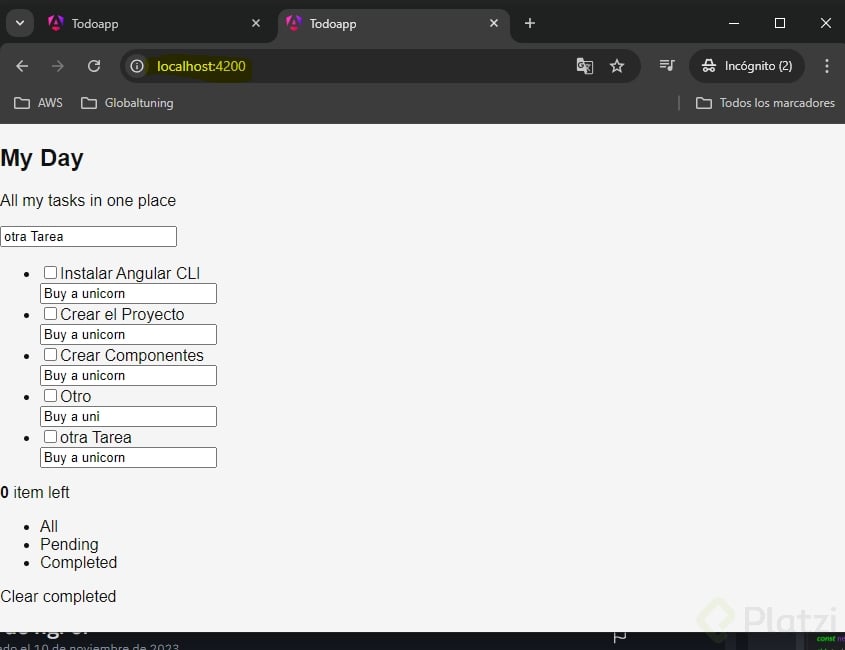This screenshot has height=650, width=845.
Task: Select the second active Todoapp tab
Action: pyautogui.click(x=393, y=24)
